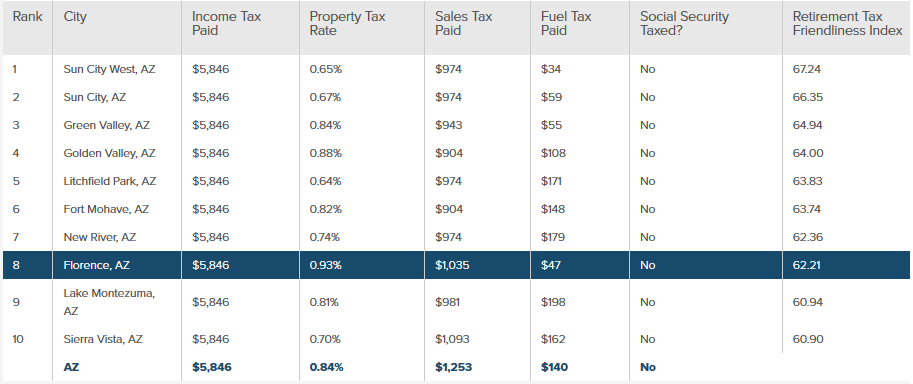Click the Retirement Tax Friendliness Index header
Viewport: 913px width, 384px height.
pos(847,24)
